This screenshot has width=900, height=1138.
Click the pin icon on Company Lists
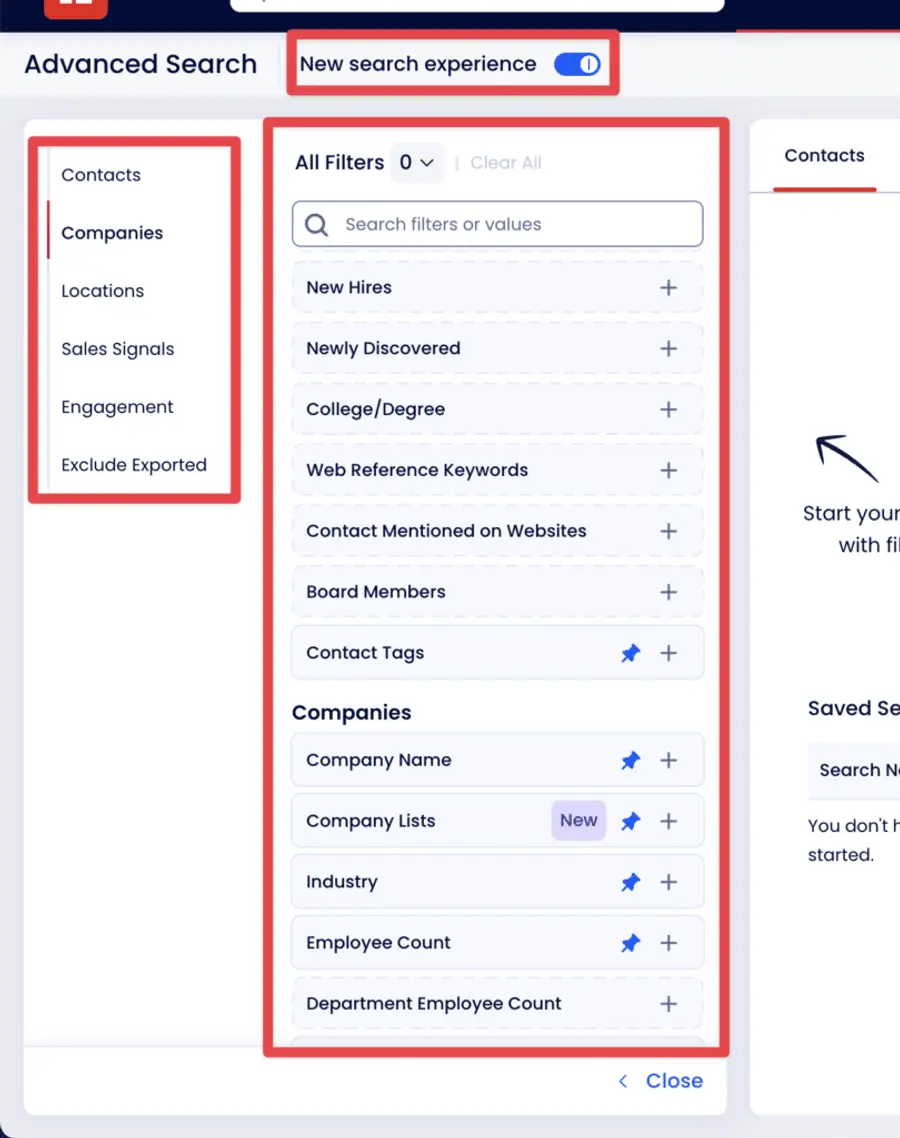click(630, 821)
